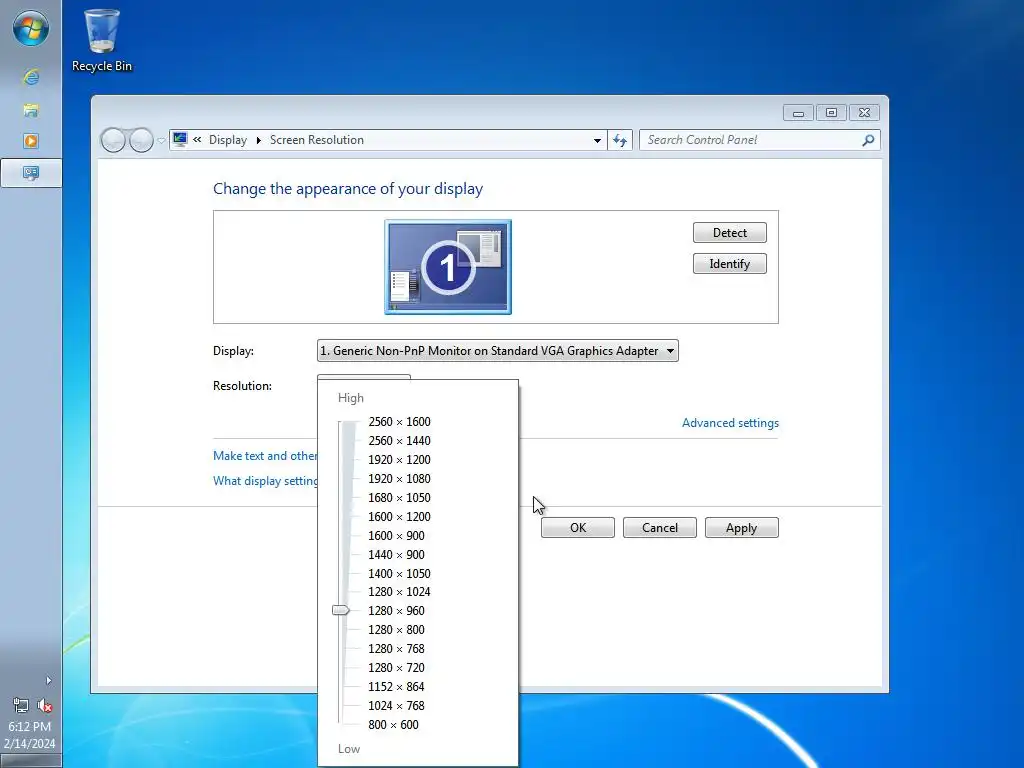This screenshot has height=768, width=1024.
Task: Choose 1280 × 768 resolution
Action: [396, 648]
